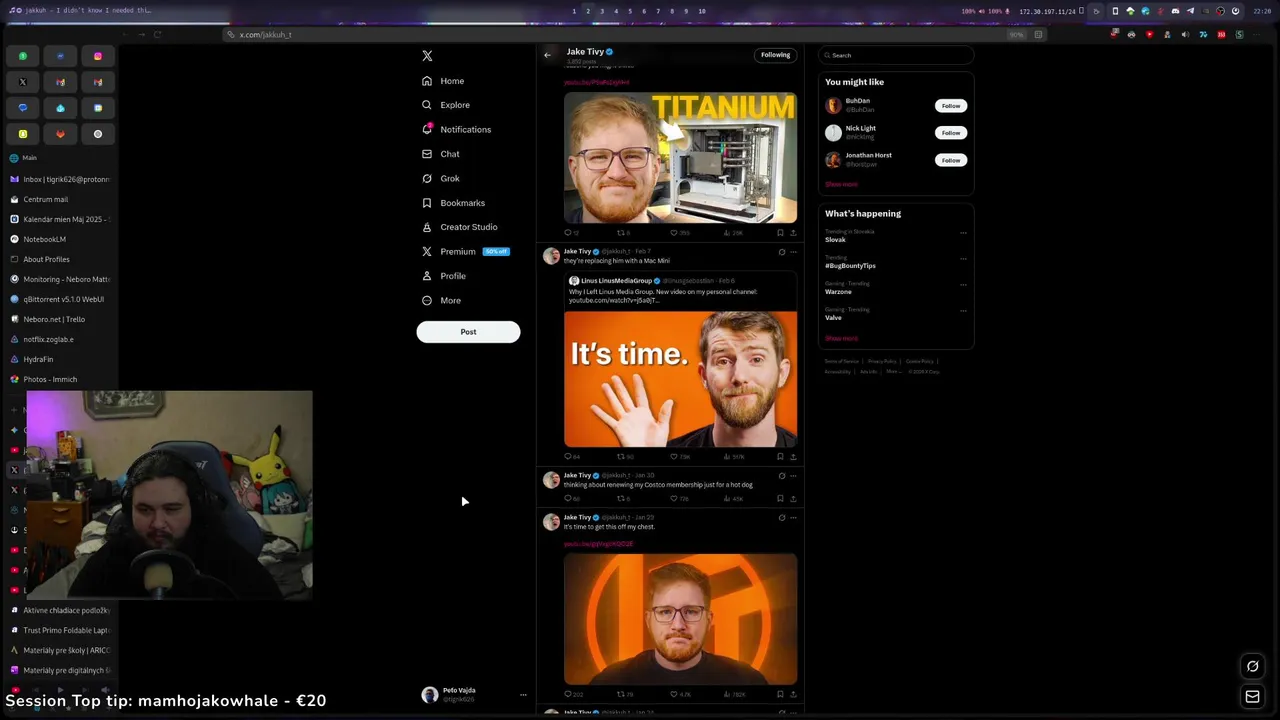This screenshot has width=1280, height=720.
Task: Open Bookmarks in X sidebar
Action: [453, 203]
